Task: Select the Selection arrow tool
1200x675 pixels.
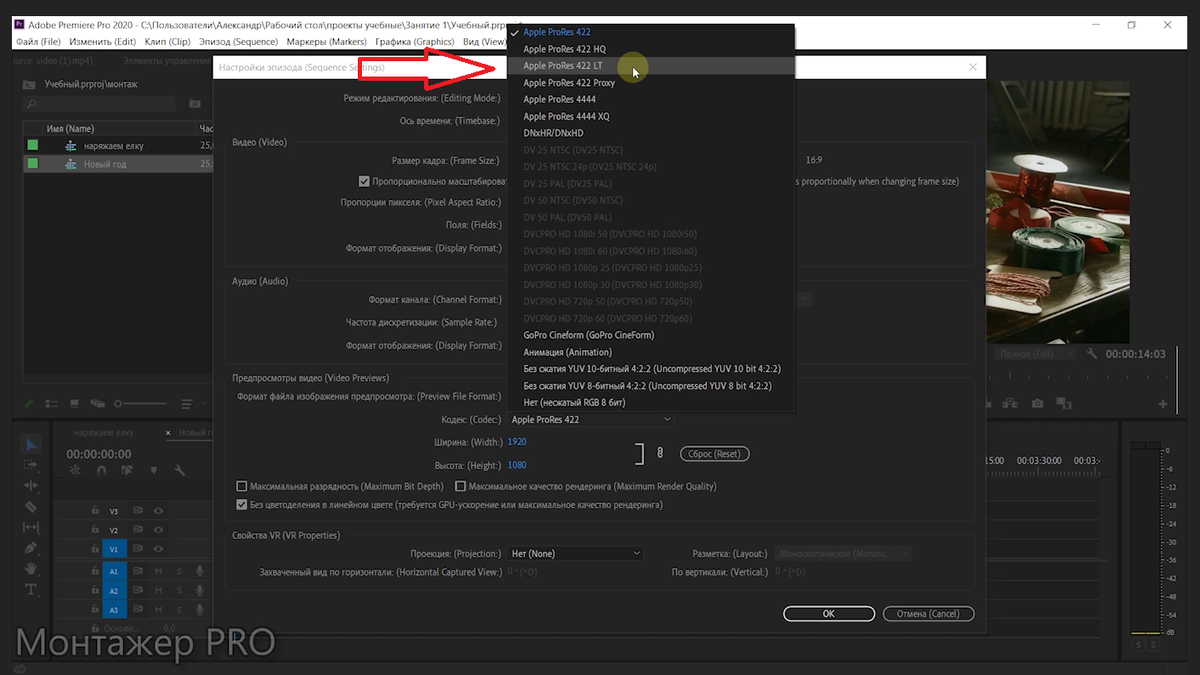Action: [31, 446]
